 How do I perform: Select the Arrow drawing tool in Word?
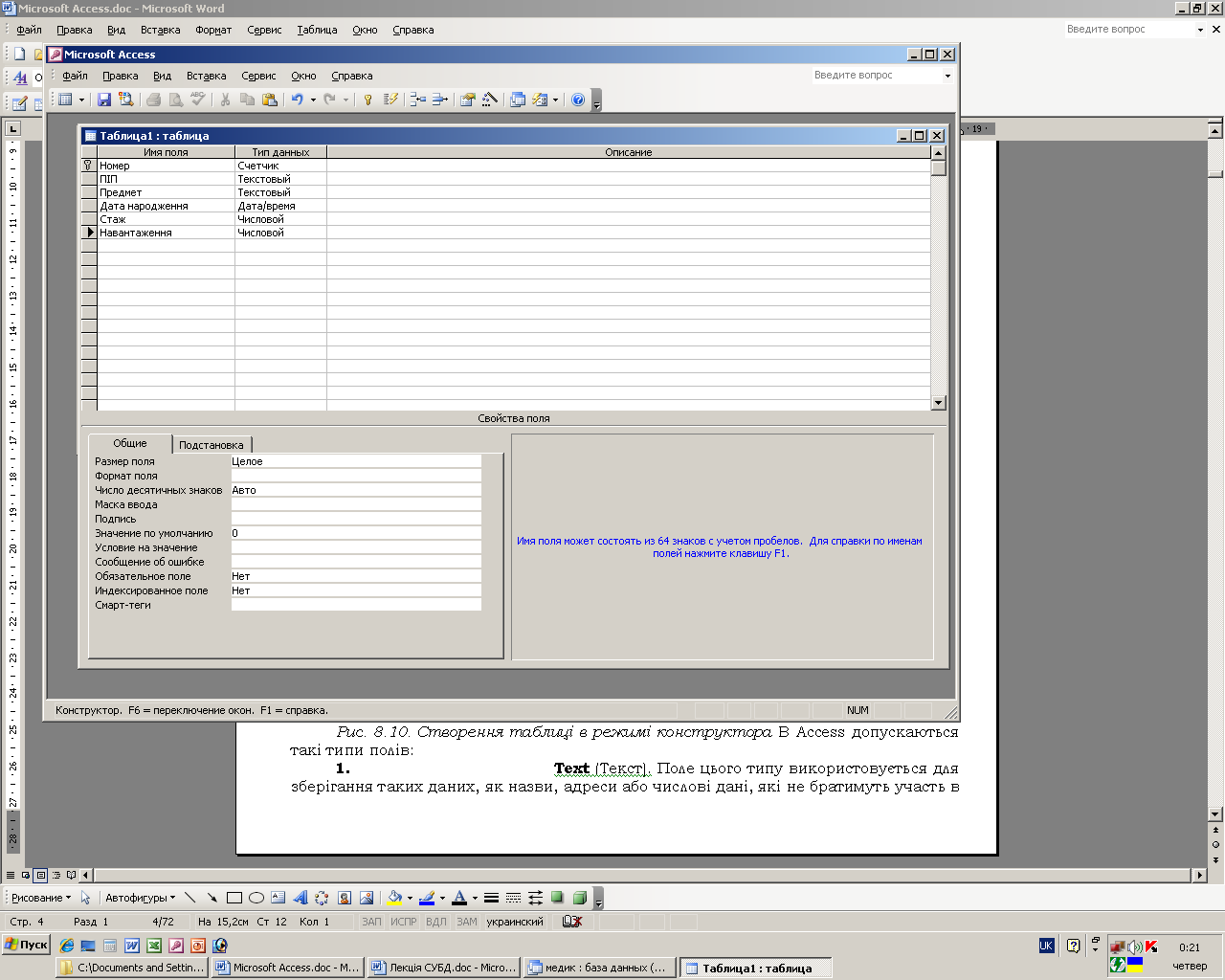212,898
